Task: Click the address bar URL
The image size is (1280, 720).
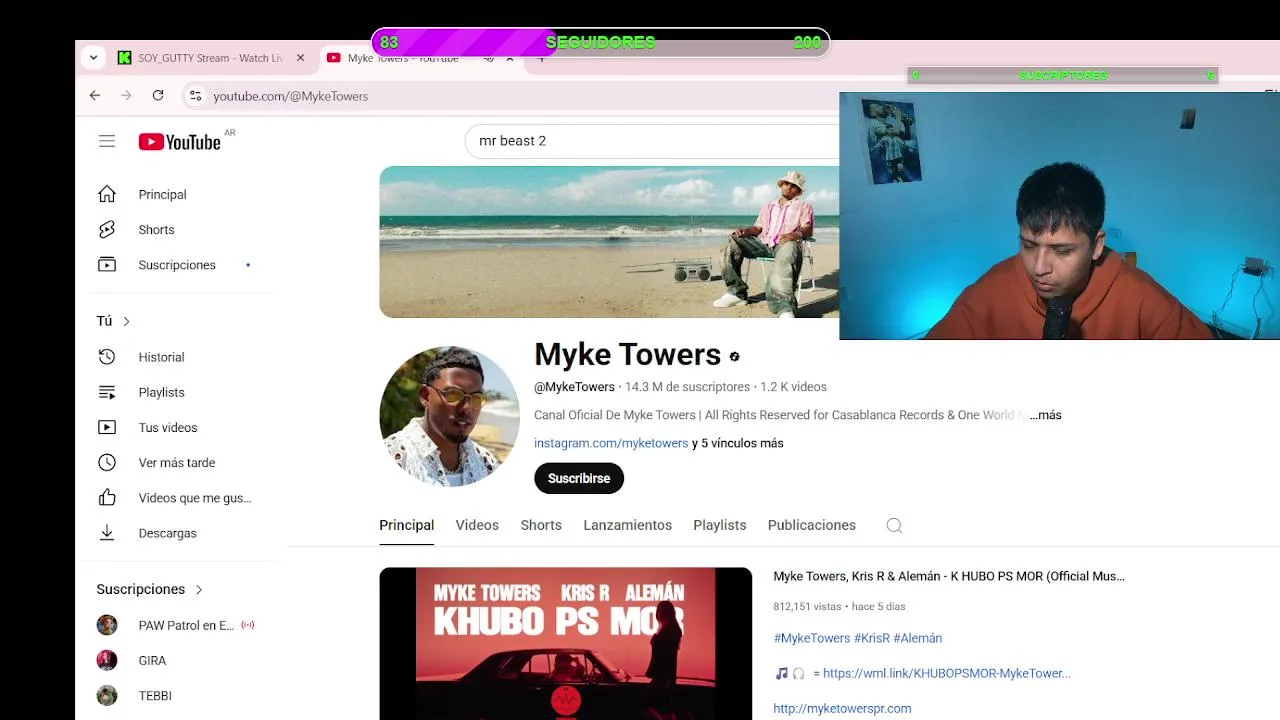Action: click(x=290, y=96)
